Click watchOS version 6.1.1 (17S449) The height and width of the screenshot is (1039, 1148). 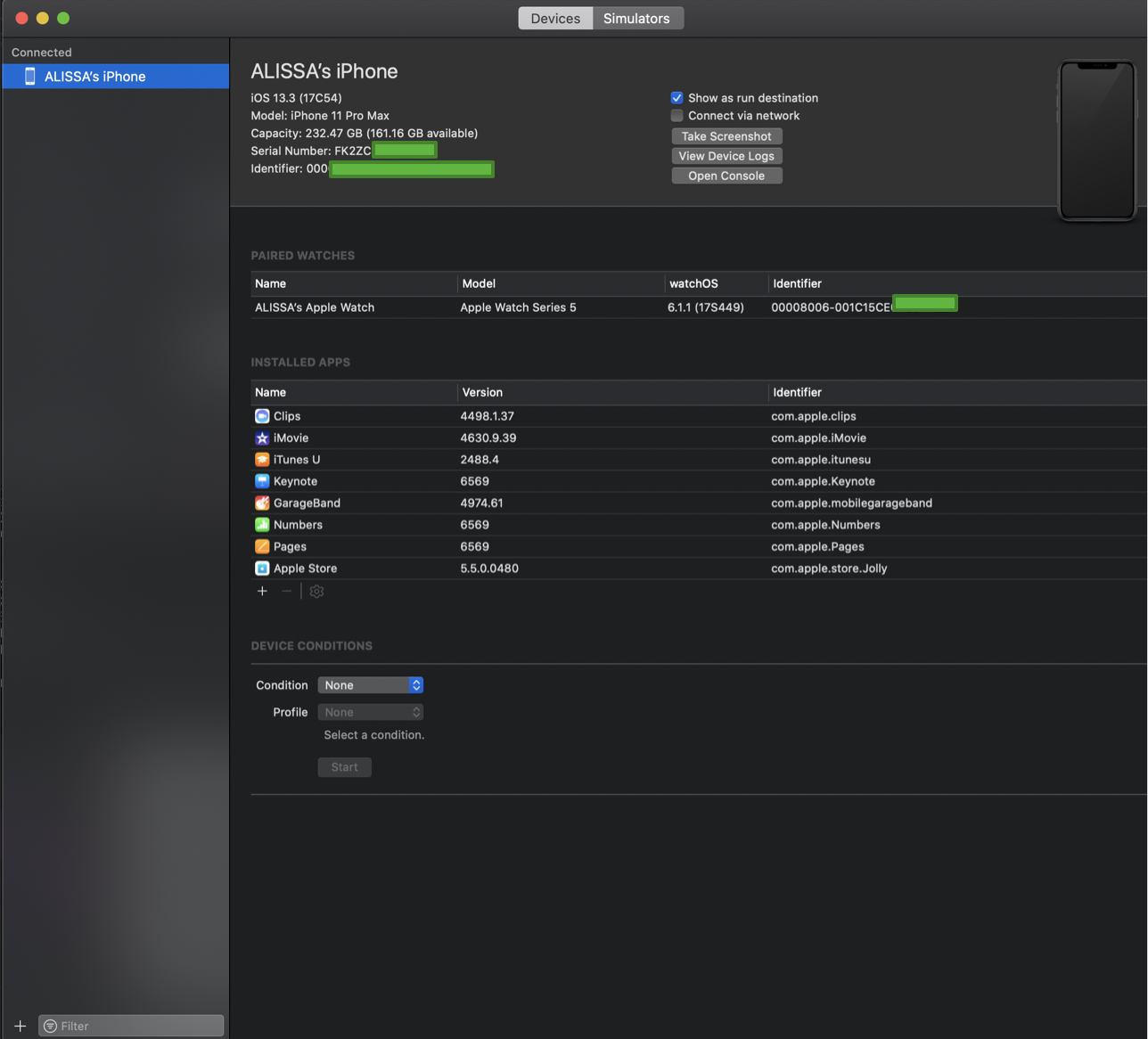point(705,307)
